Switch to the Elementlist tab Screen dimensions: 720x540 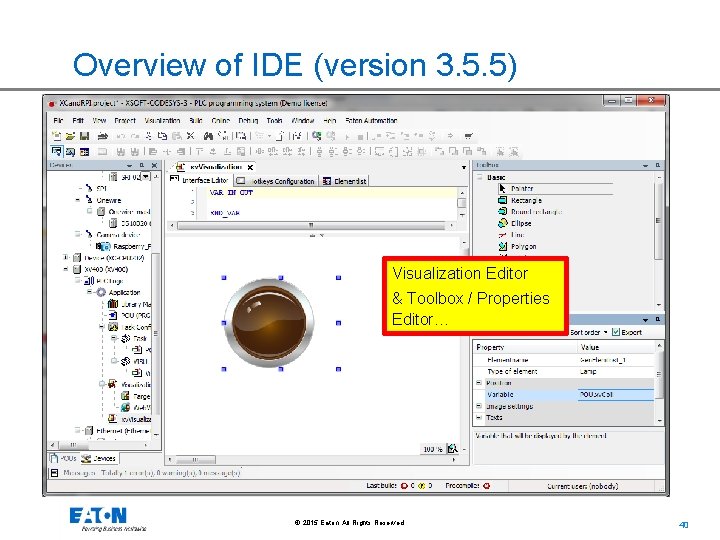click(345, 181)
